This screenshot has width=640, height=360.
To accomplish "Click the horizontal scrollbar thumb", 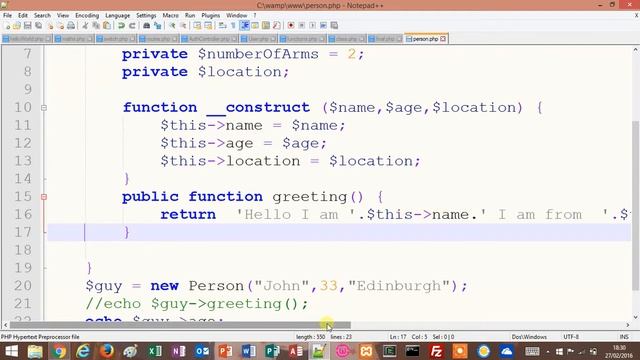I will [180, 325].
